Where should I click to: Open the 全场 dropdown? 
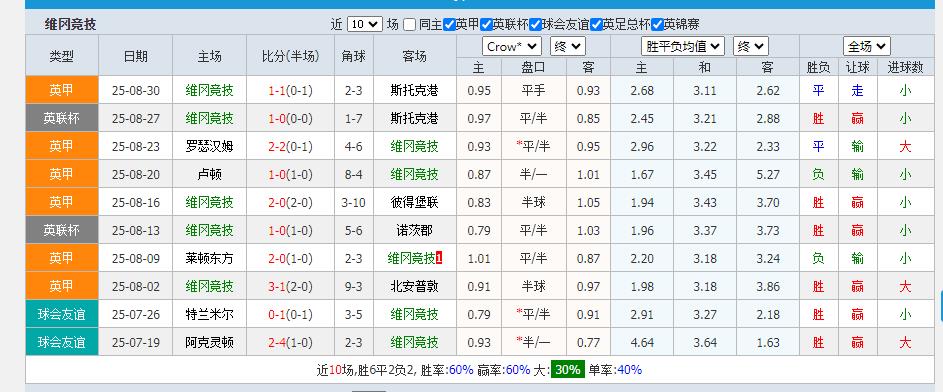(867, 46)
